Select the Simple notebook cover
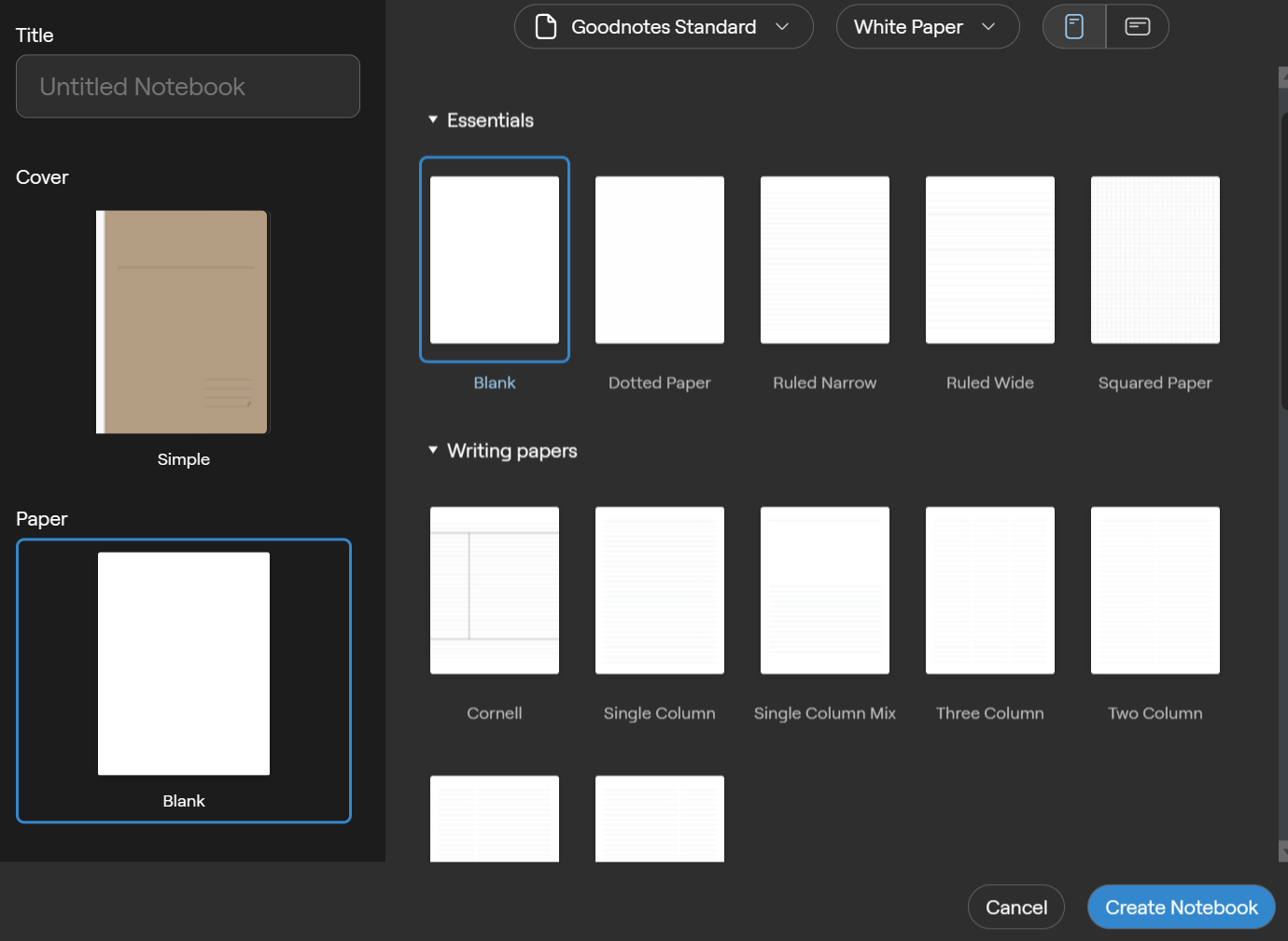Viewport: 1288px width, 941px height. pyautogui.click(x=182, y=321)
